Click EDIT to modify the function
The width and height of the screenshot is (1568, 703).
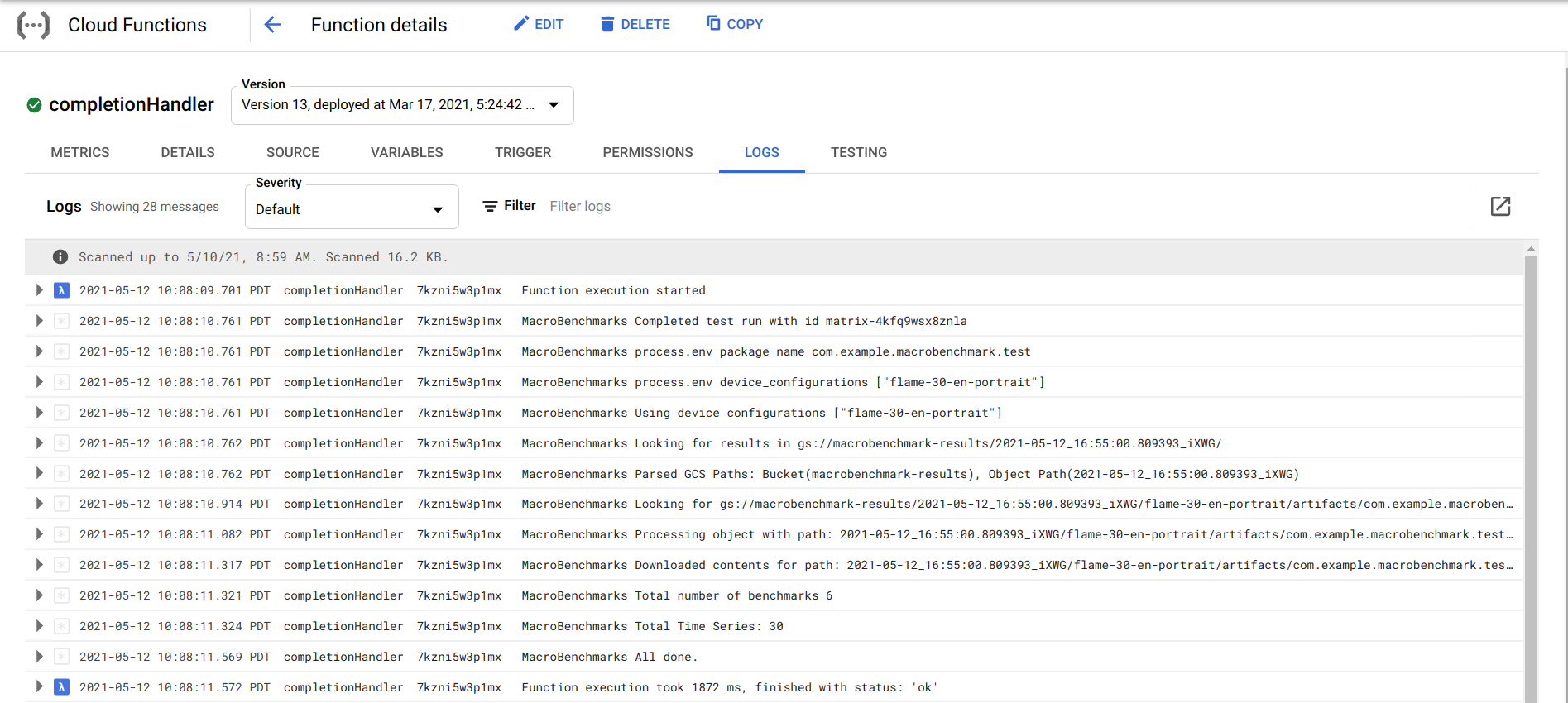click(539, 25)
